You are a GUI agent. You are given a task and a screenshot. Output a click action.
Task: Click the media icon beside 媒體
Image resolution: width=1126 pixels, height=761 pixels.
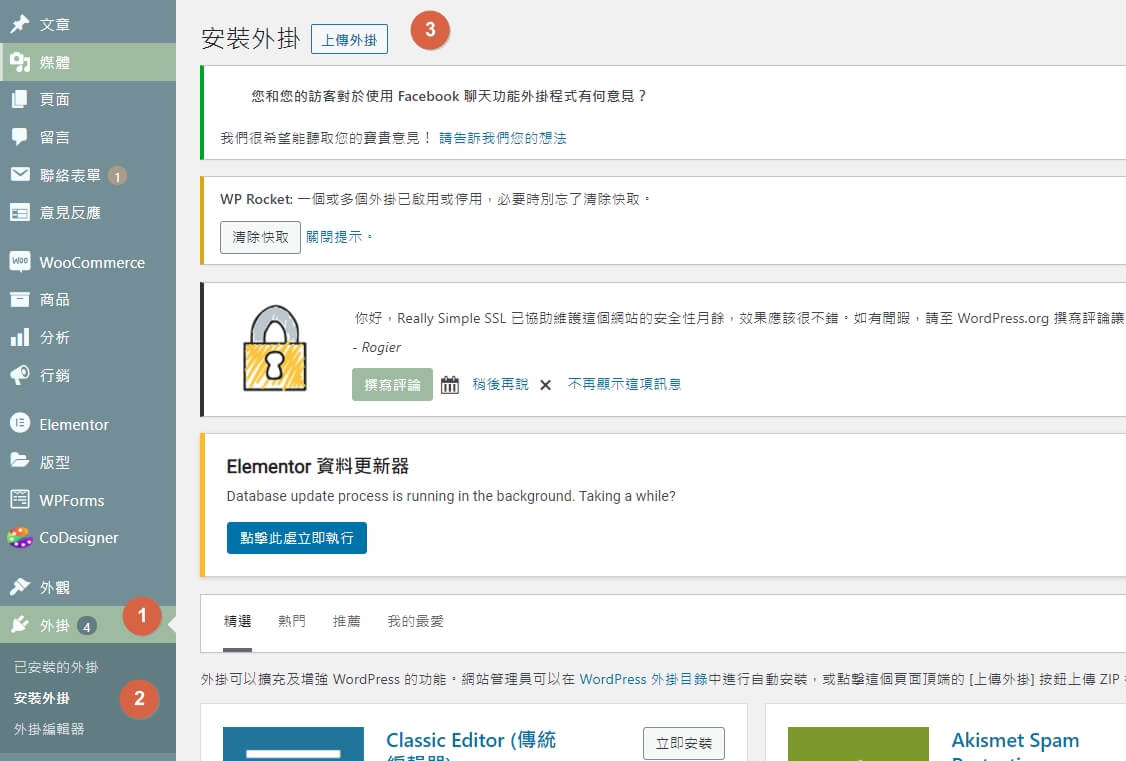coord(19,62)
